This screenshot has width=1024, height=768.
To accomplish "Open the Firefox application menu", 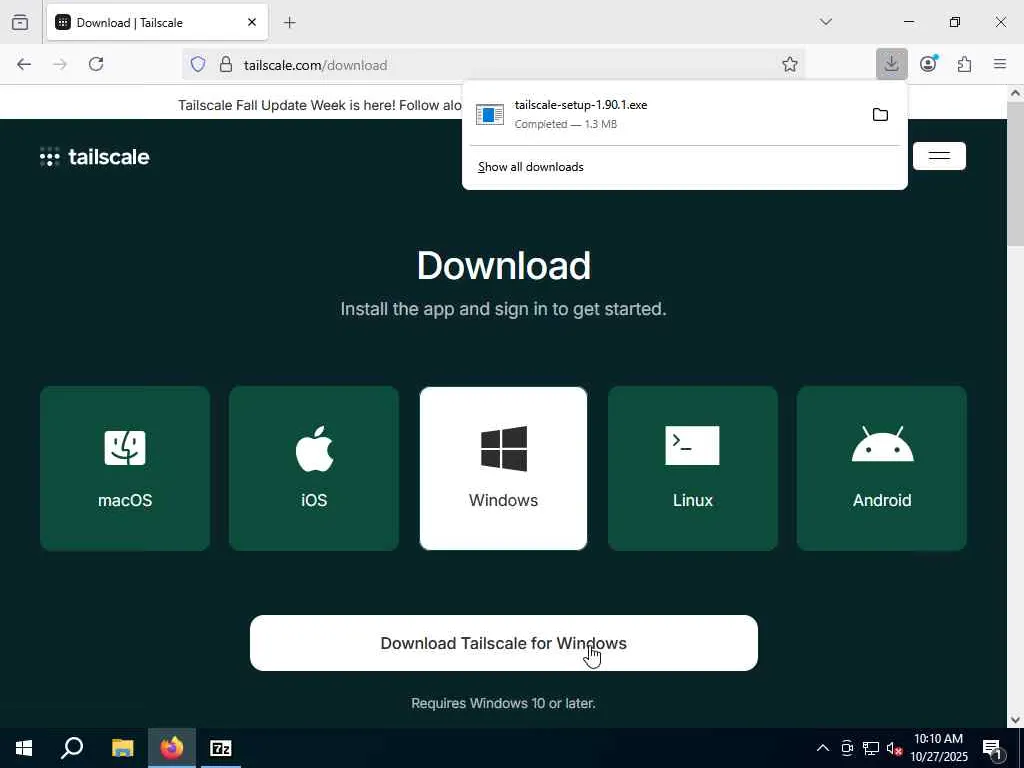I will tap(1000, 64).
